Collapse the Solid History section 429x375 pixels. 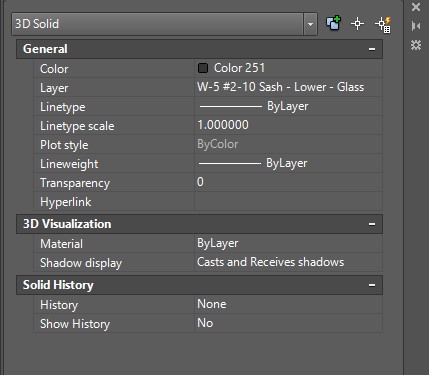[x=372, y=285]
